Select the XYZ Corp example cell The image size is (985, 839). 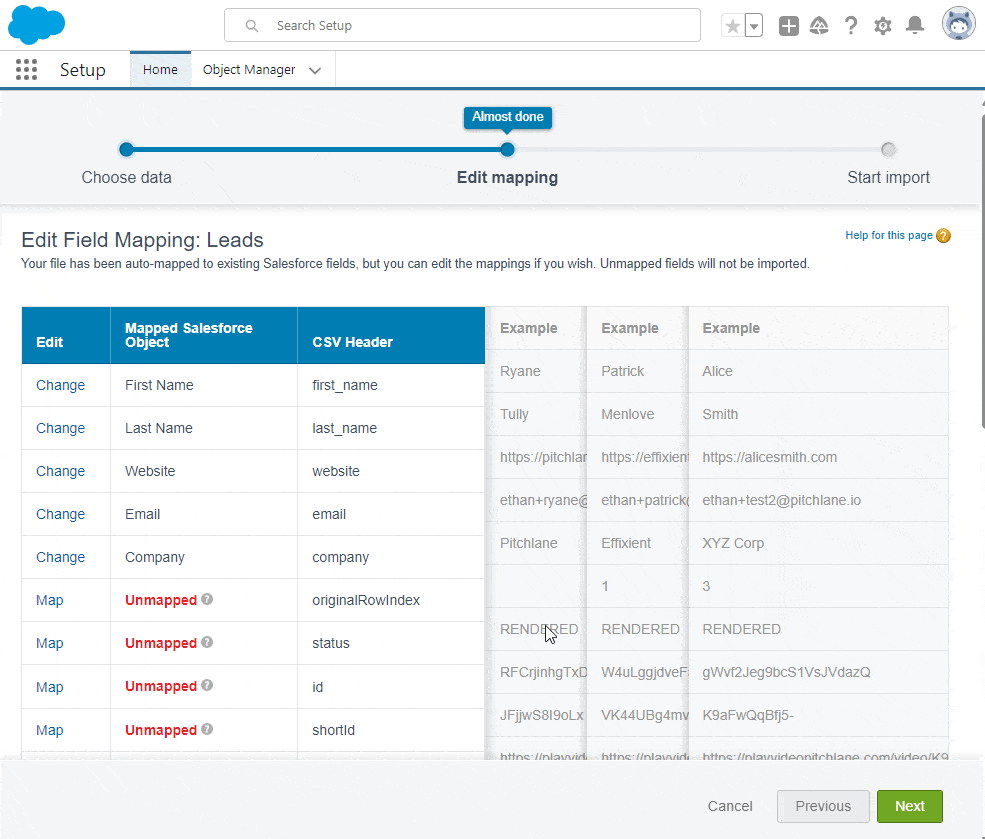coord(818,543)
